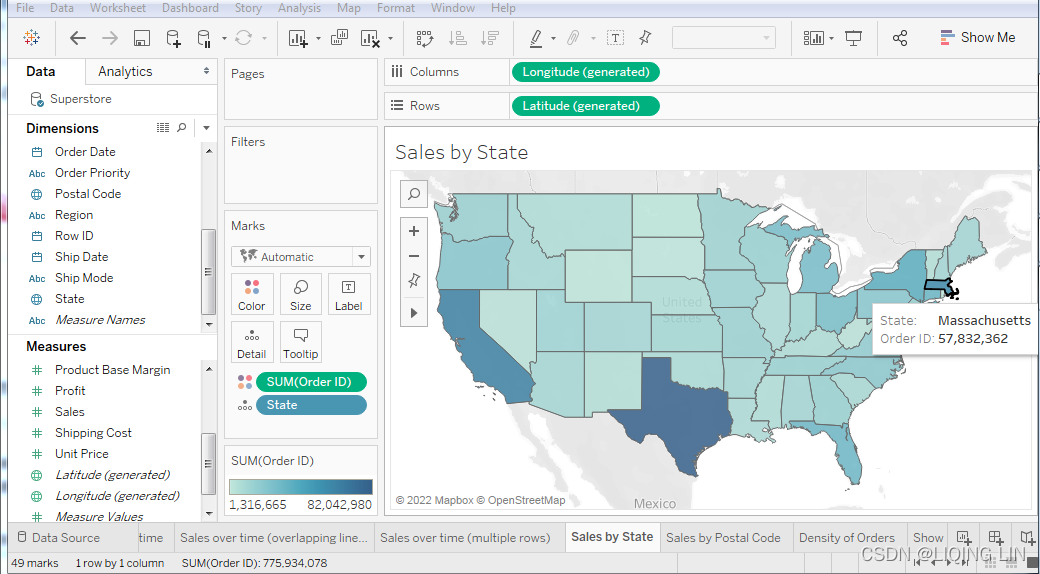Open presentation mode icon
1040x574 pixels.
pyautogui.click(x=853, y=38)
